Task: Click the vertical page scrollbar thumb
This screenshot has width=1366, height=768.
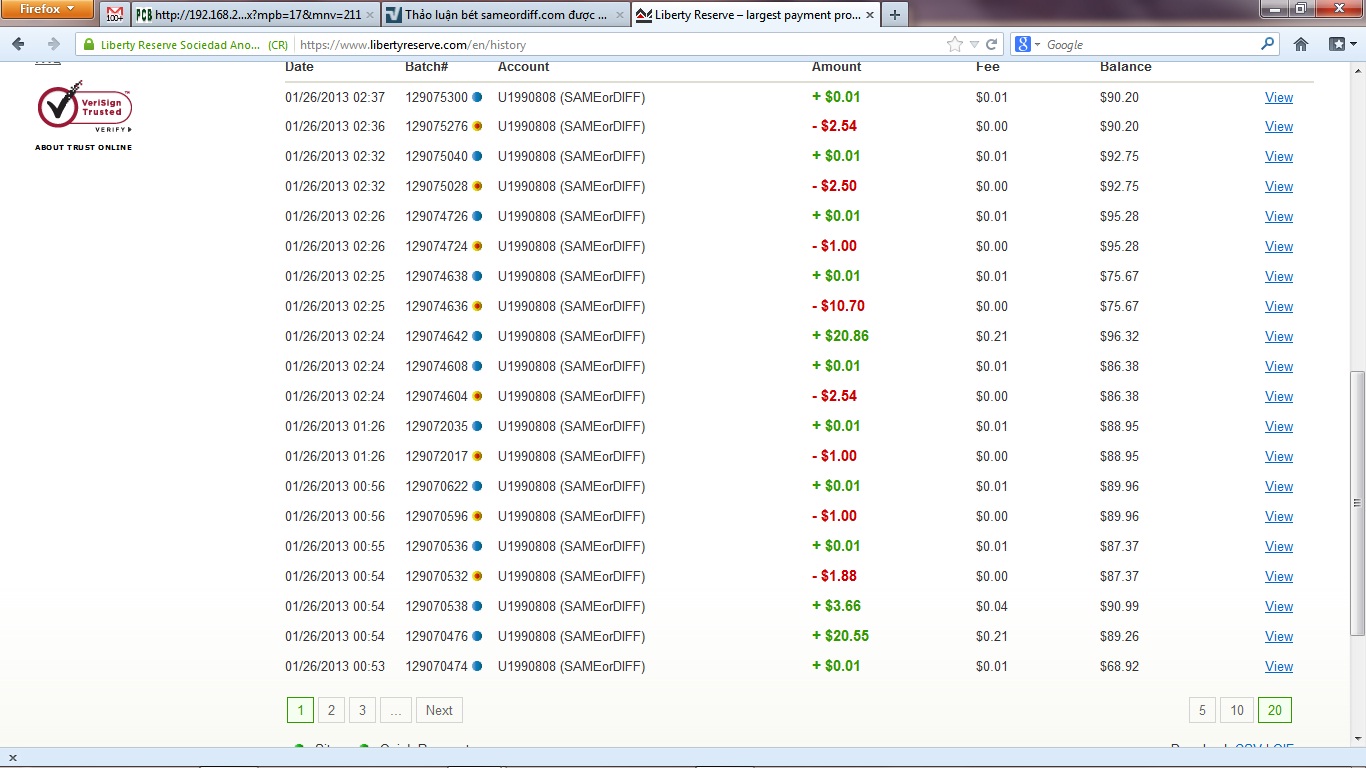Action: coord(1357,503)
